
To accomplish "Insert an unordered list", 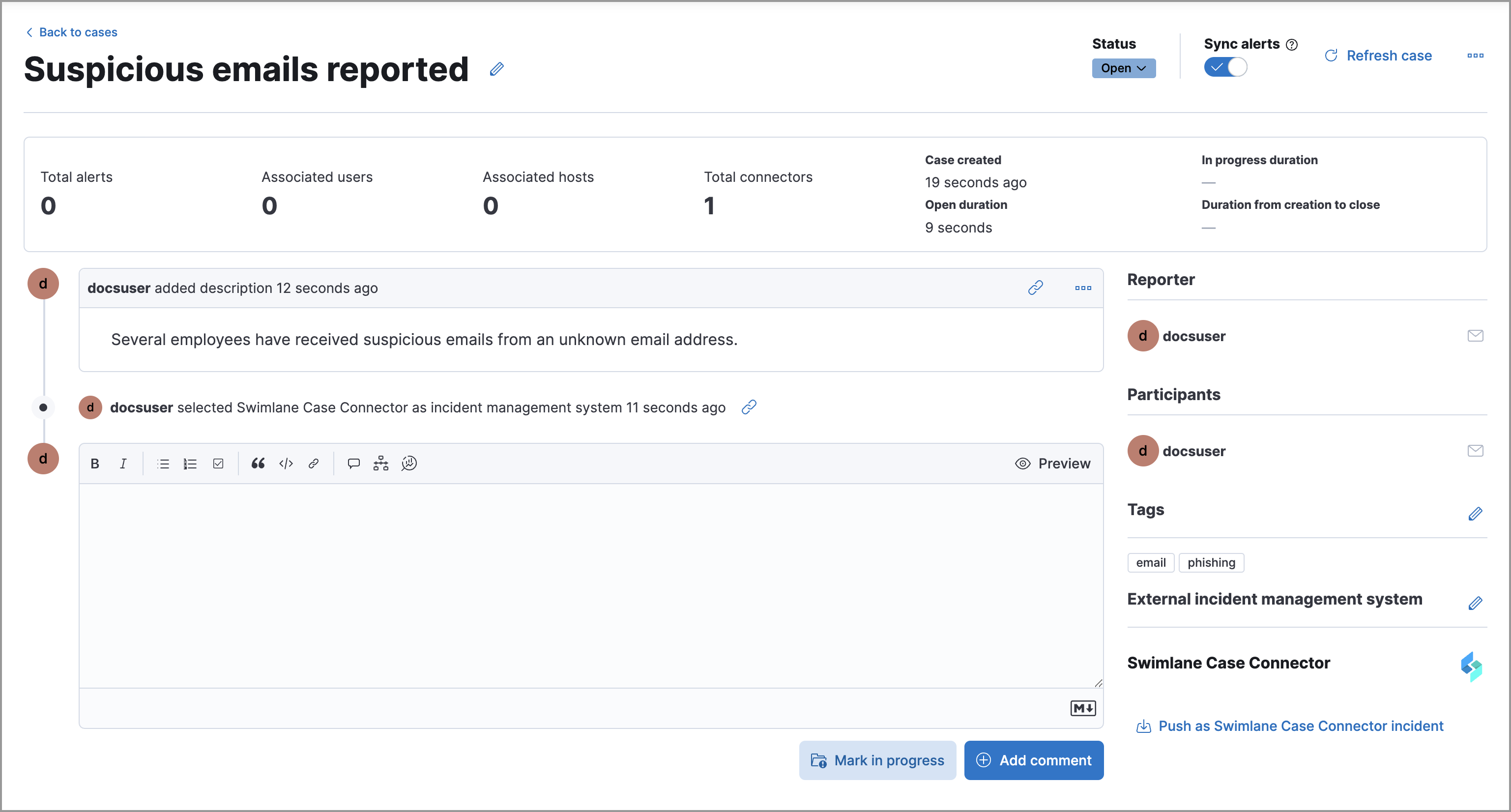I will tap(163, 464).
